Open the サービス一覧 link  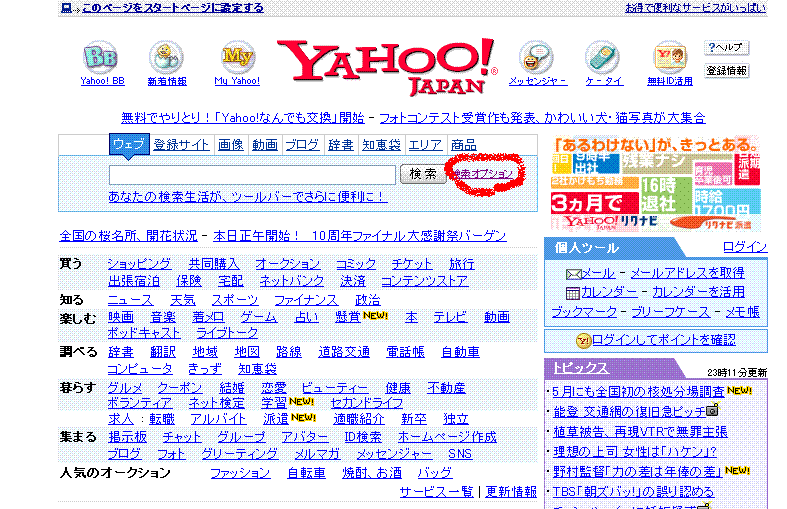click(437, 492)
